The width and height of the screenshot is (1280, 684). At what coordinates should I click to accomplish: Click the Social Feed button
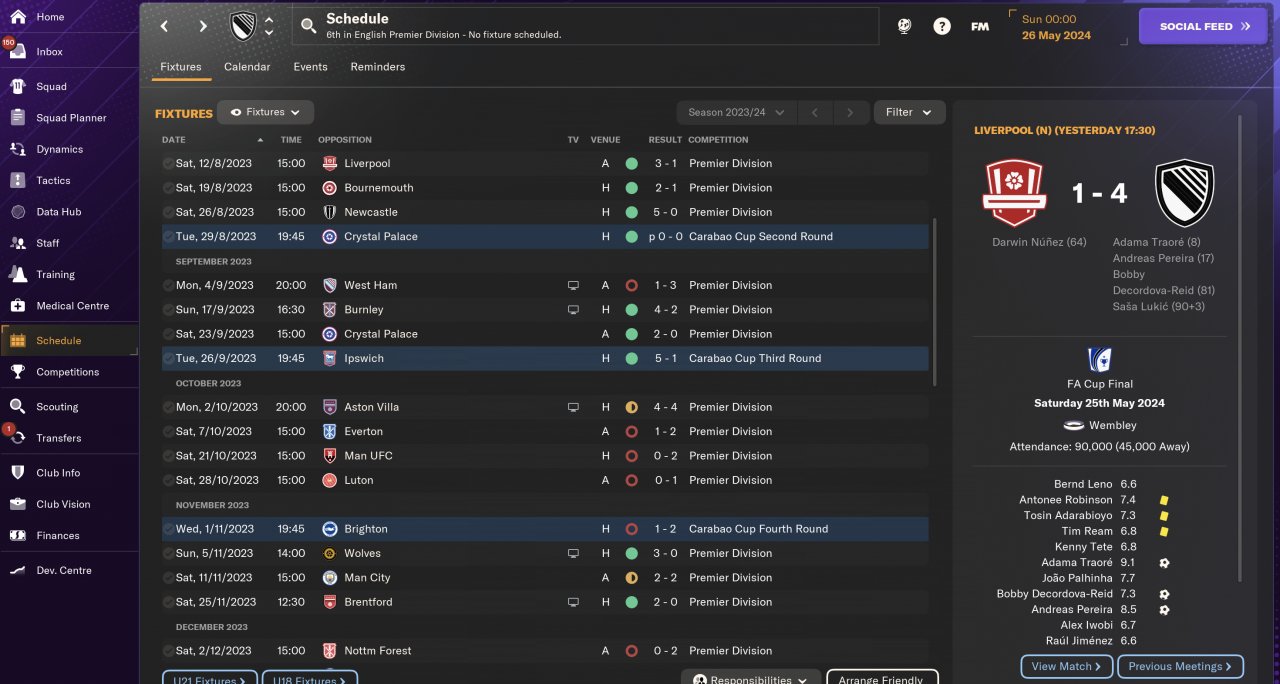(1202, 27)
